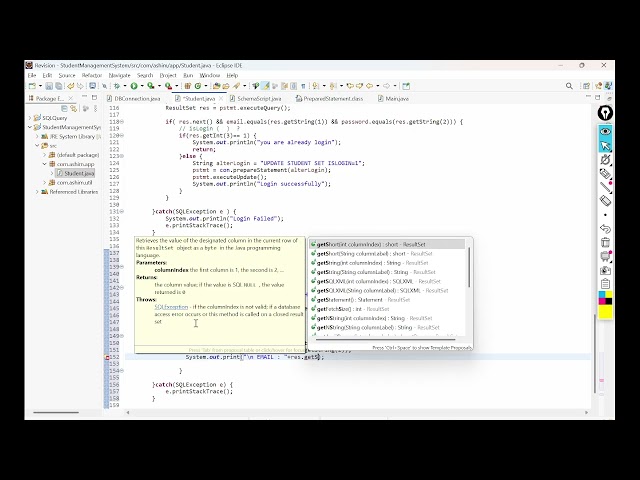Select the Epic Pen cursor tool
640x480 pixels.
point(605,145)
